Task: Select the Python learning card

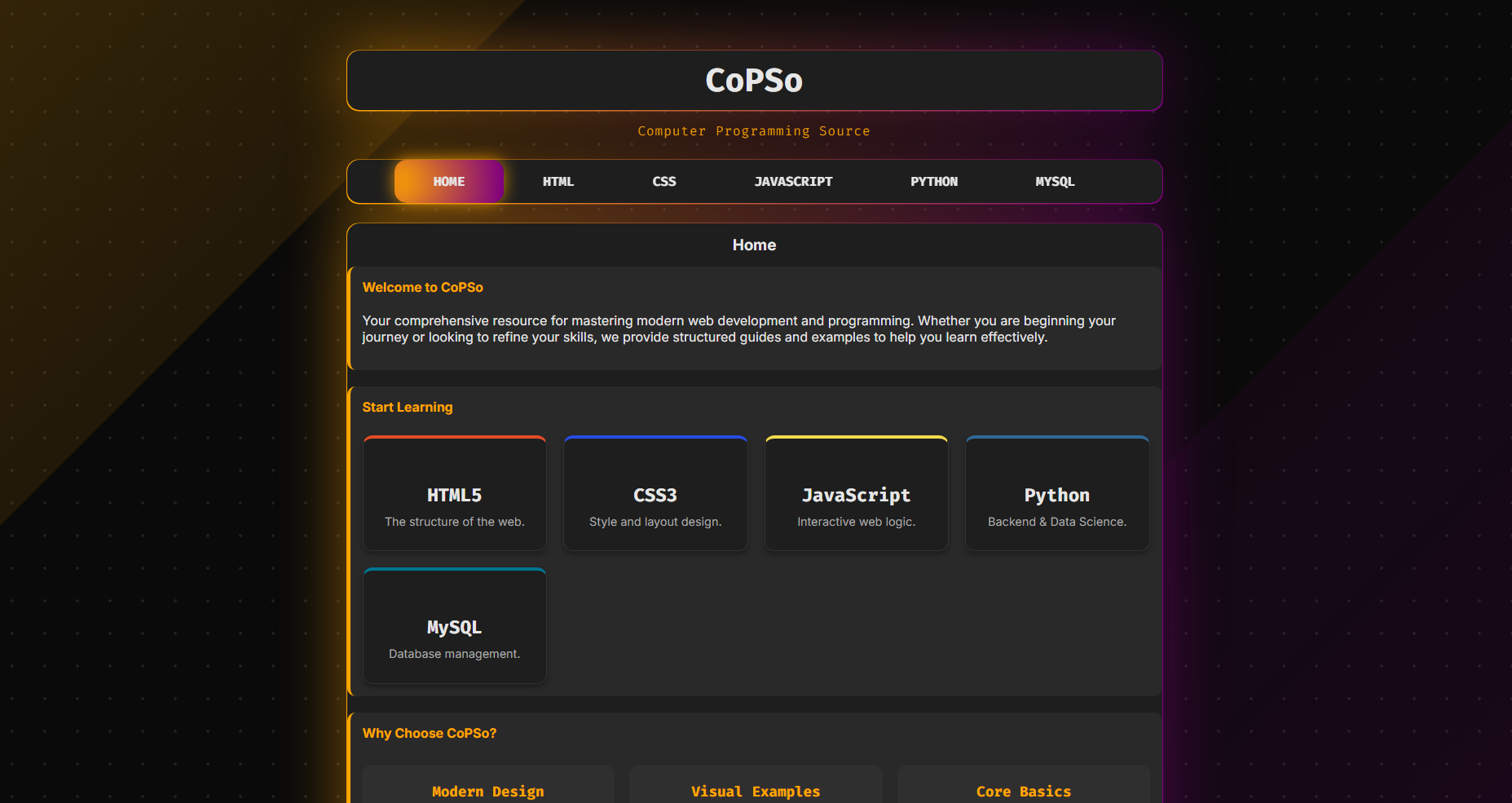Action: [1056, 493]
